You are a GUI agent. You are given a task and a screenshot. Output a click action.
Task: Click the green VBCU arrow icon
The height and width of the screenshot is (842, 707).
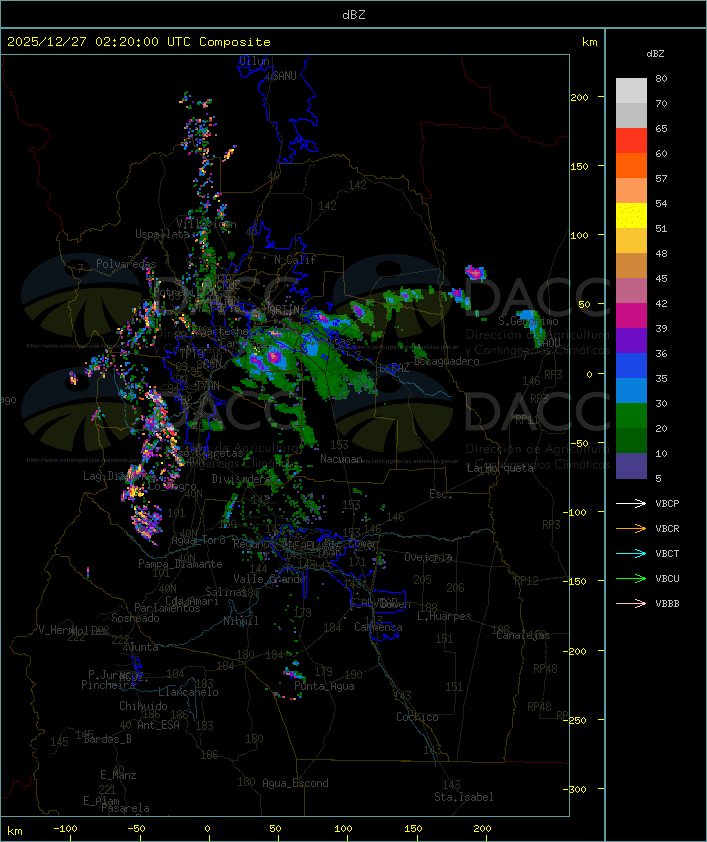click(x=631, y=579)
